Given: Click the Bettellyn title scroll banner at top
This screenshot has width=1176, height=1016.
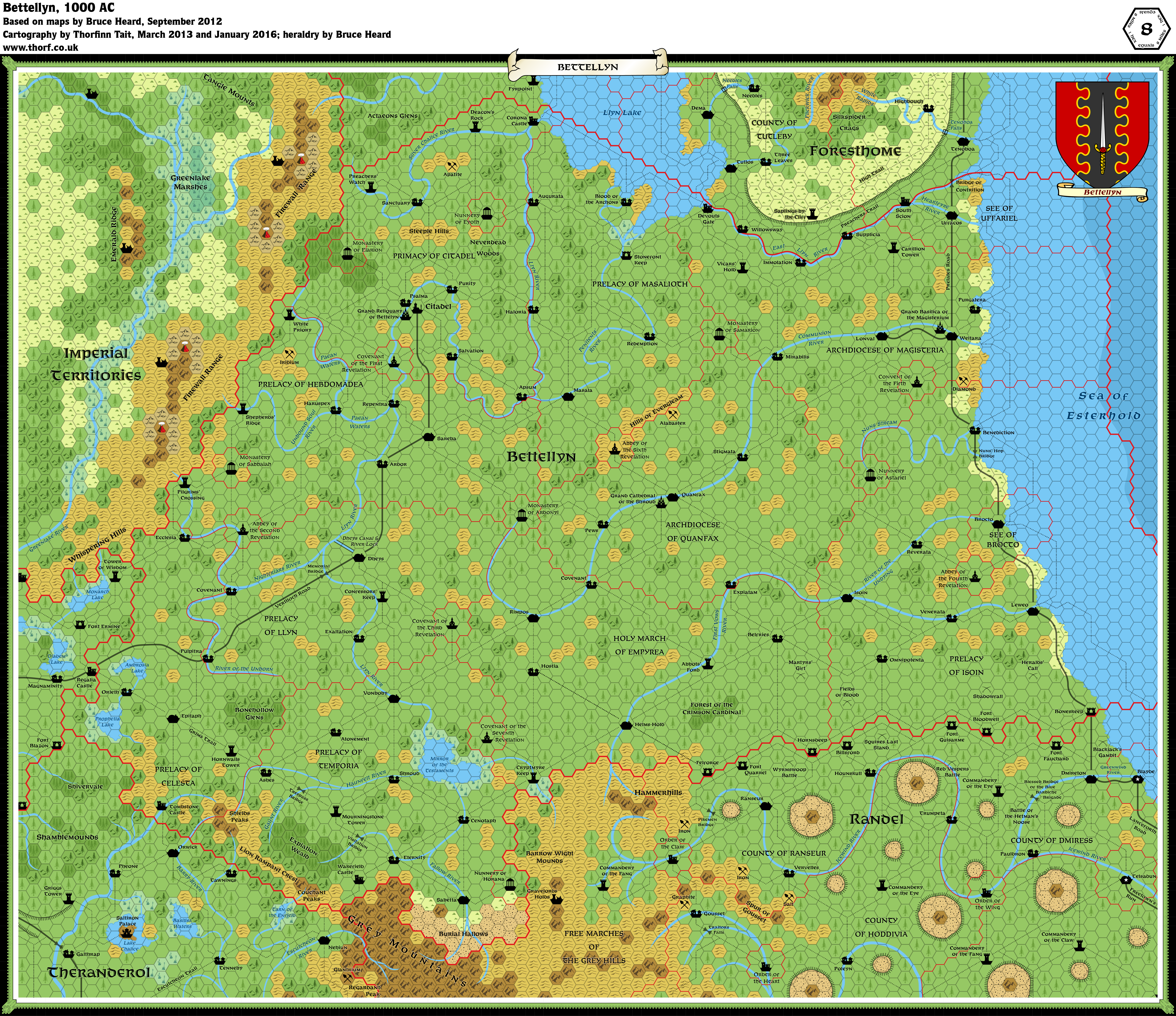Looking at the screenshot, I should pyautogui.click(x=587, y=66).
